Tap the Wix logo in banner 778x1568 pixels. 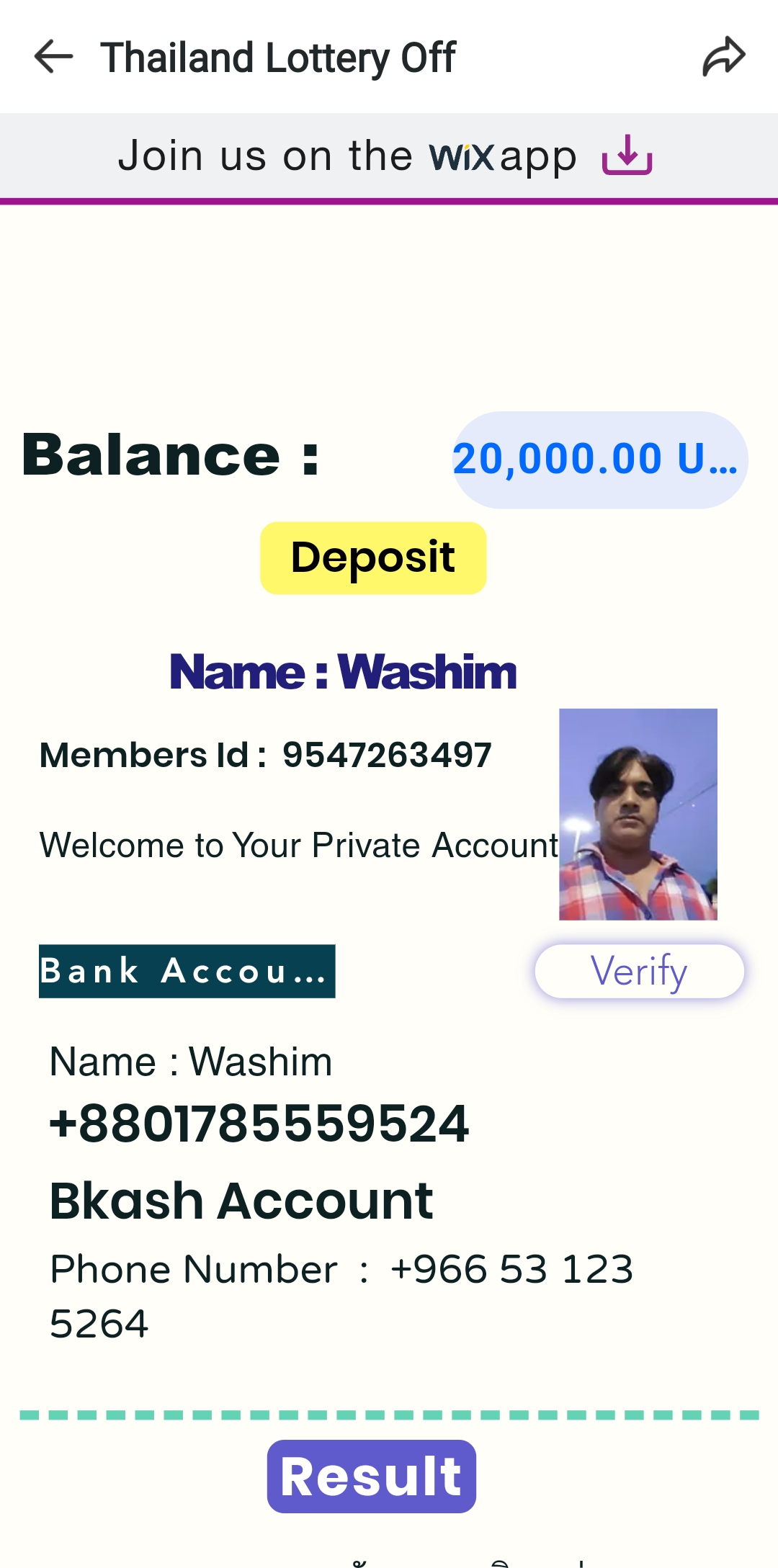pyautogui.click(x=462, y=156)
